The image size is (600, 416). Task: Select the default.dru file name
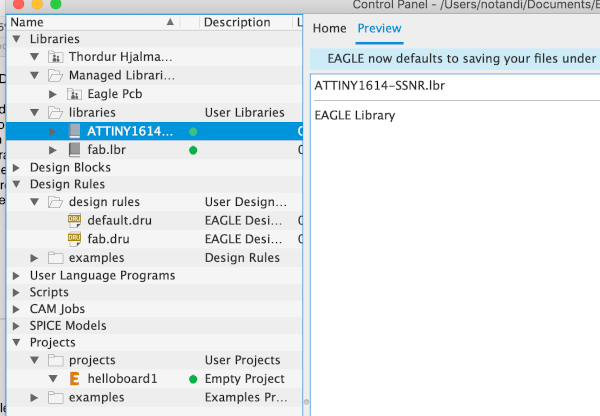[x=119, y=220]
